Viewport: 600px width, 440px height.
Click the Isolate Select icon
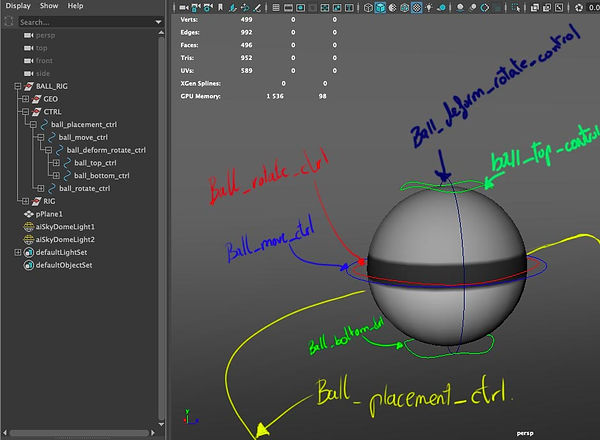[516, 7]
